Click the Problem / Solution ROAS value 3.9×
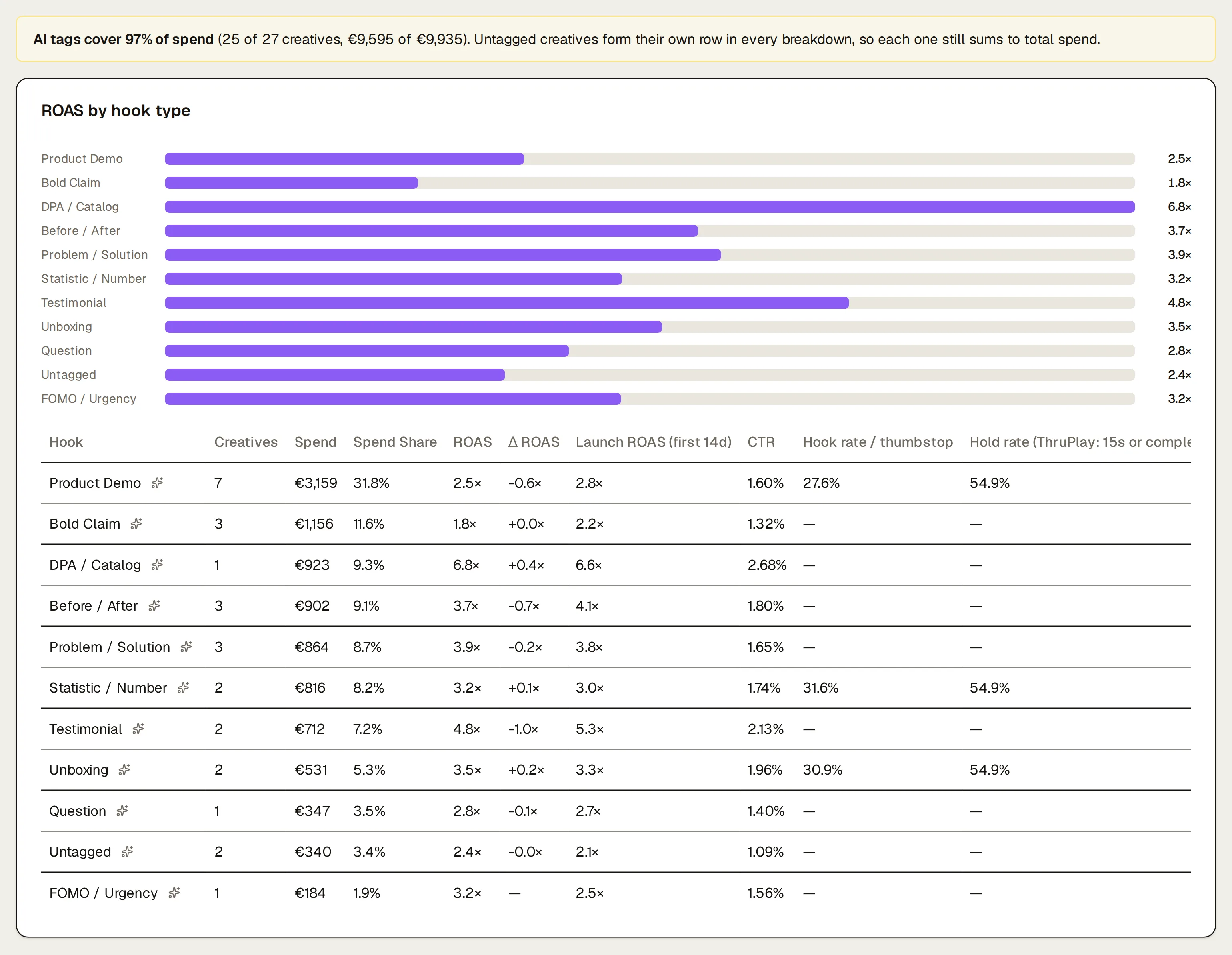The height and width of the screenshot is (955, 1232). tap(466, 647)
